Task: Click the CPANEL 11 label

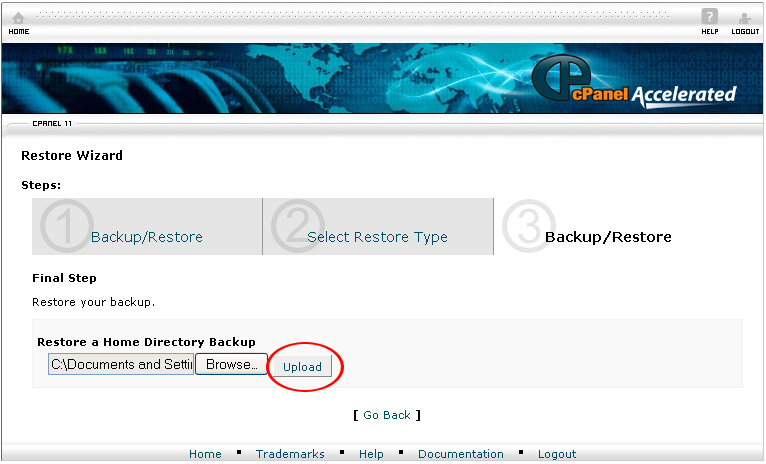Action: (52, 124)
